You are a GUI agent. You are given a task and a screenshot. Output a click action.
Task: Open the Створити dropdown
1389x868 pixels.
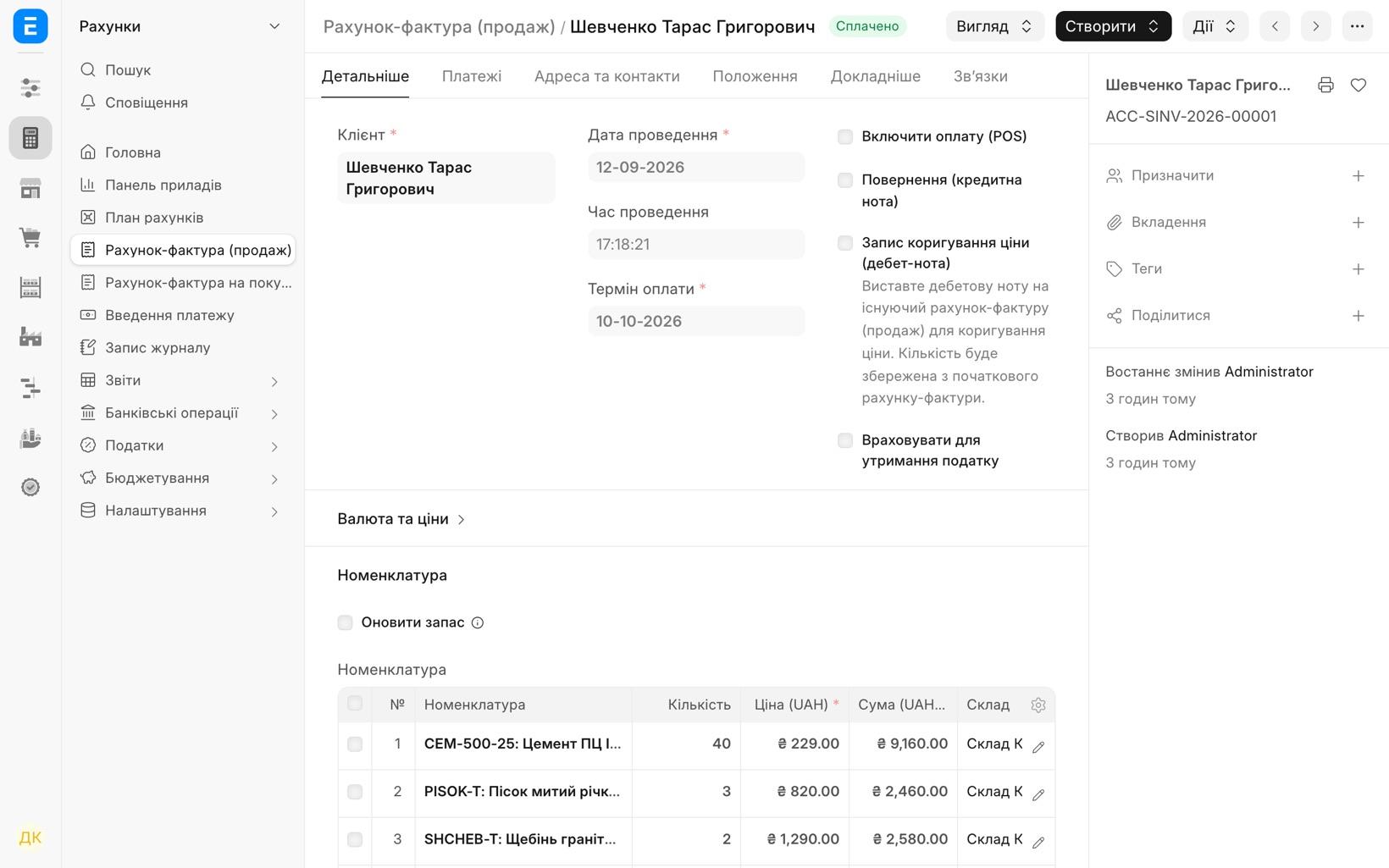1113,26
